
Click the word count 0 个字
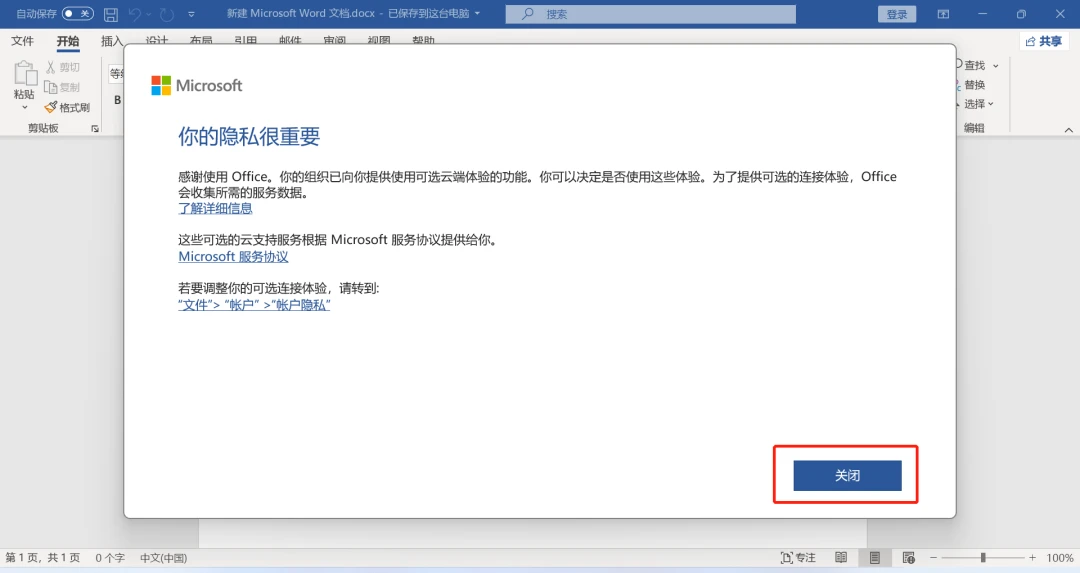(110, 558)
